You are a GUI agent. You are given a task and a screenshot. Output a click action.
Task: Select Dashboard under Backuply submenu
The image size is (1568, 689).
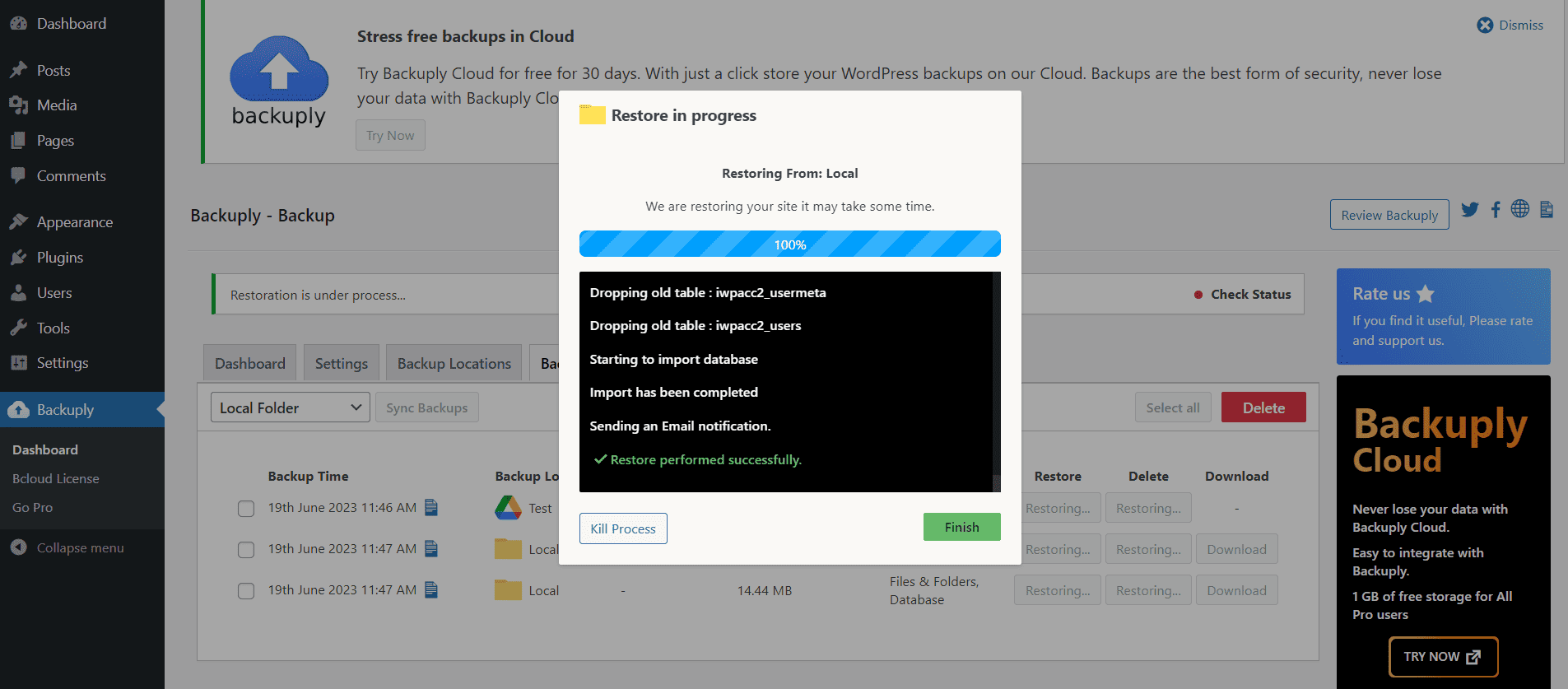(x=45, y=449)
